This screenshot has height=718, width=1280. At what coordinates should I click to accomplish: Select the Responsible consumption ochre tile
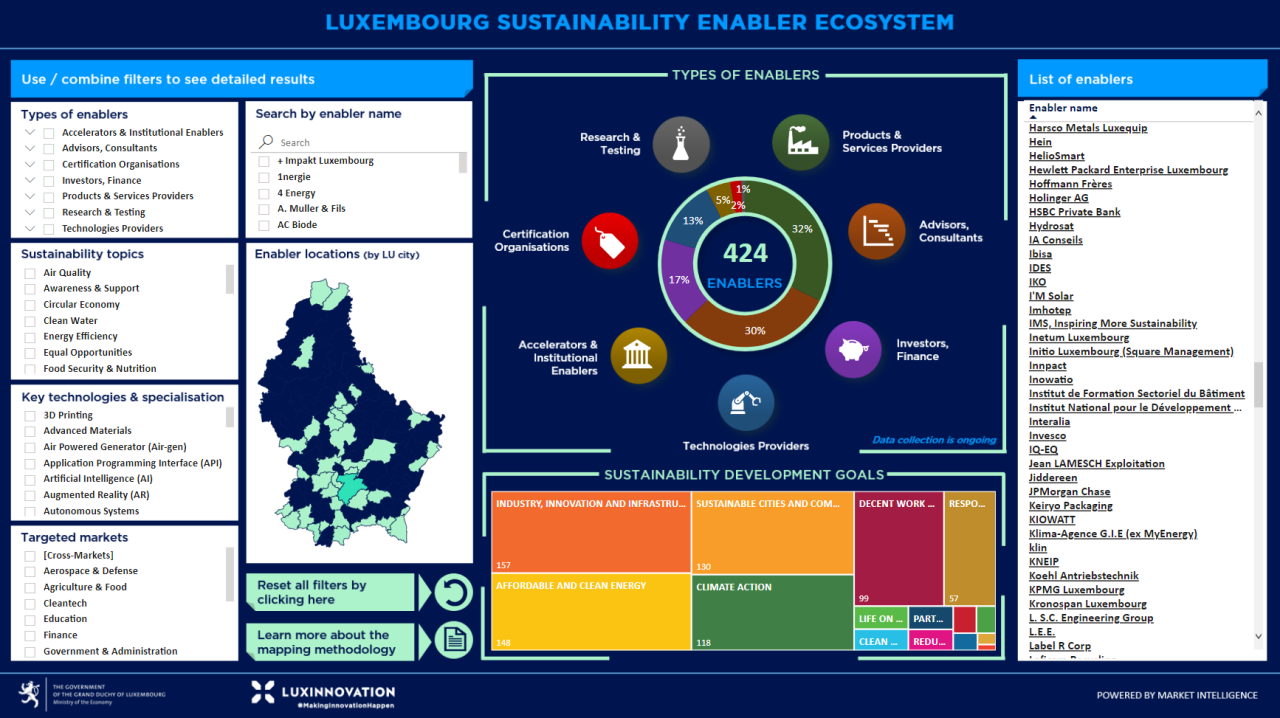click(970, 549)
